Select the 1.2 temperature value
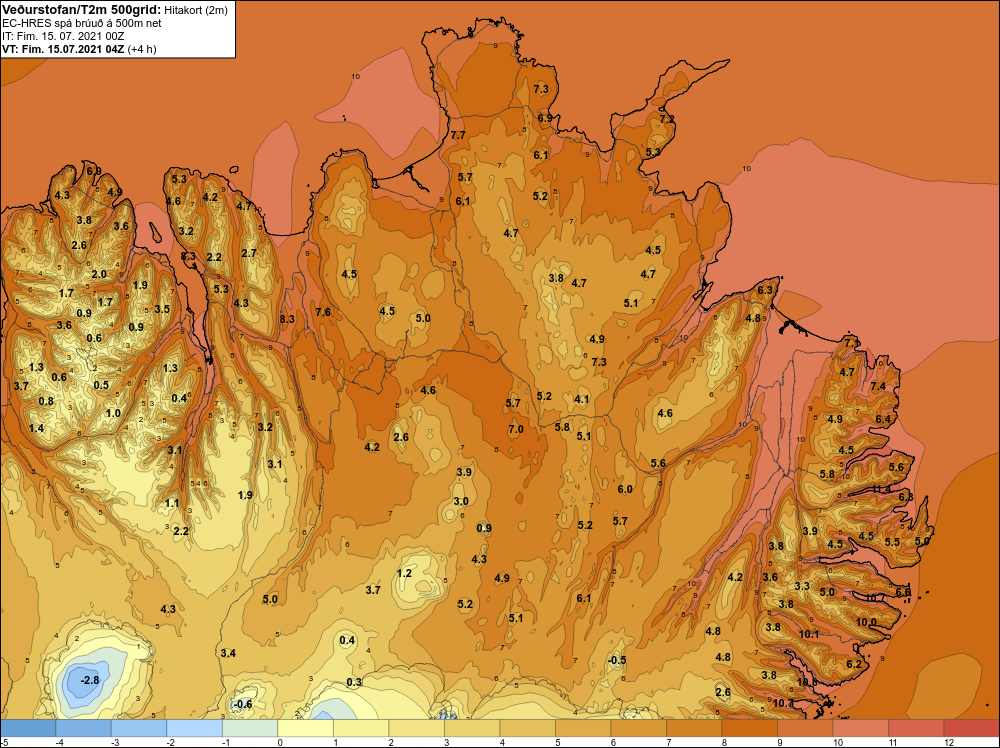 (x=404, y=573)
